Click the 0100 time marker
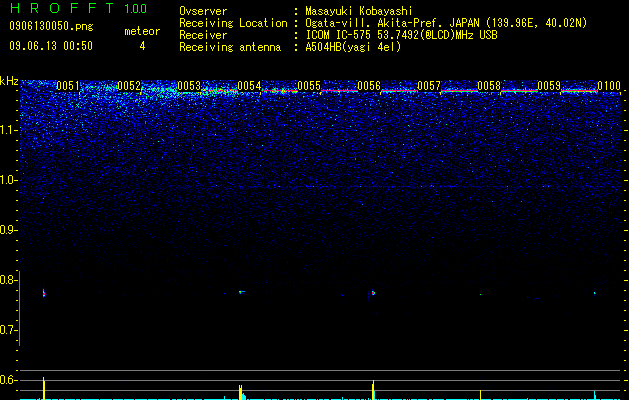Image resolution: width=629 pixels, height=400 pixels. pos(609,86)
